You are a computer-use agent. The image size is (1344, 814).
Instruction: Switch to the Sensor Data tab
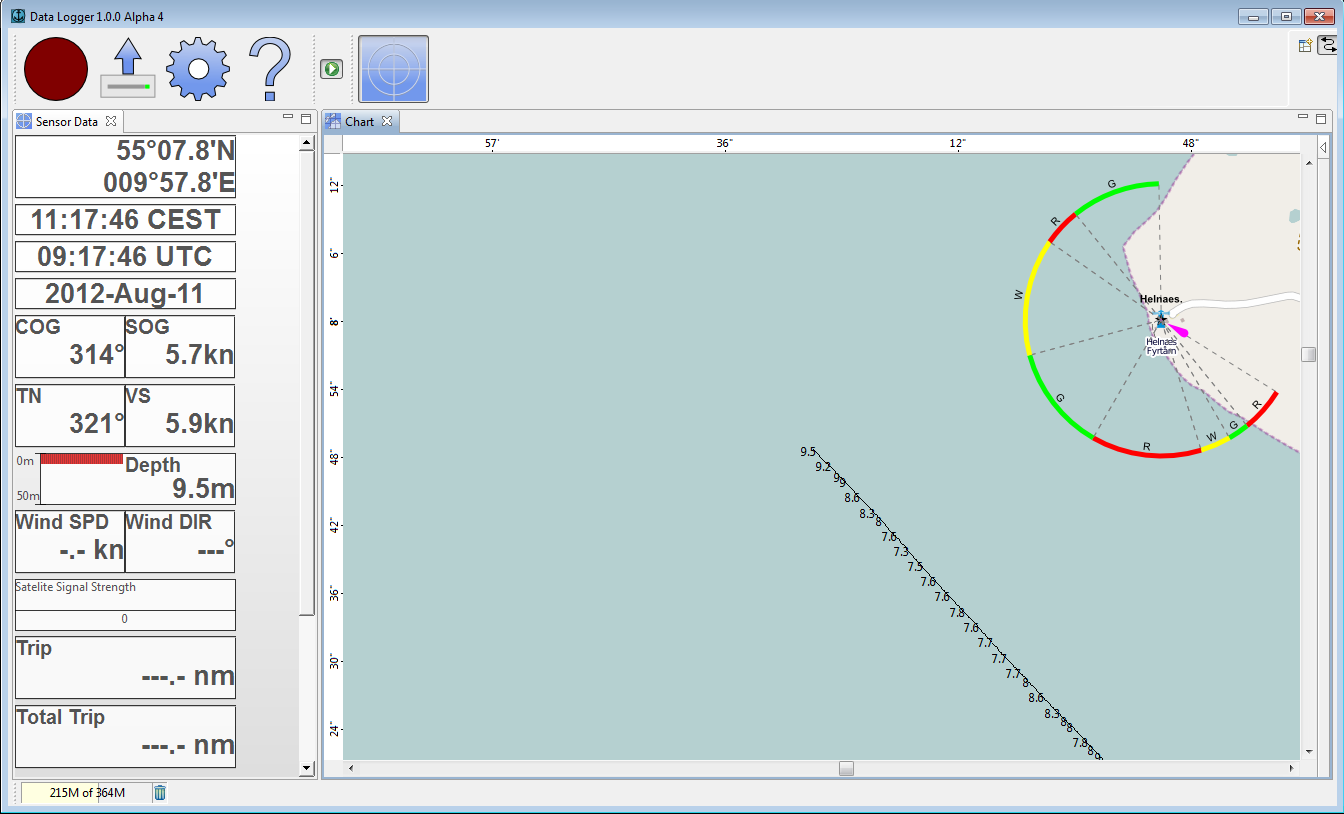click(x=66, y=122)
